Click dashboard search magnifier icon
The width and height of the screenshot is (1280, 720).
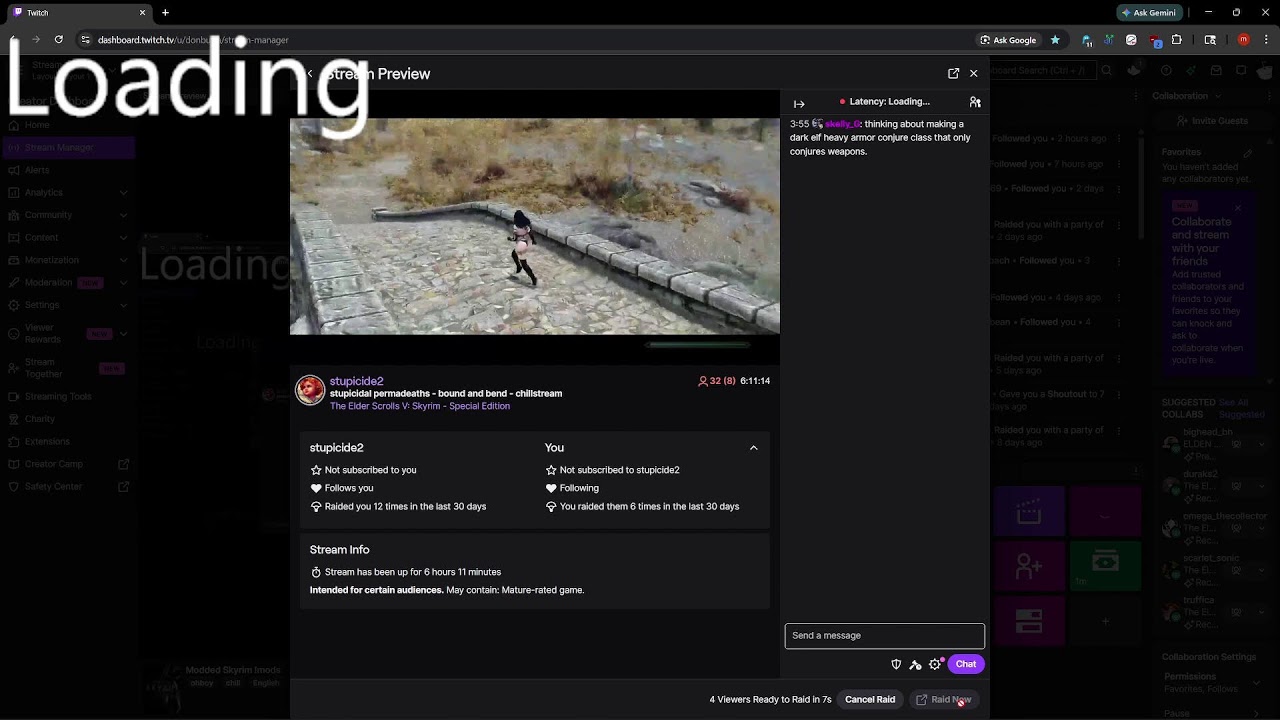1106,70
